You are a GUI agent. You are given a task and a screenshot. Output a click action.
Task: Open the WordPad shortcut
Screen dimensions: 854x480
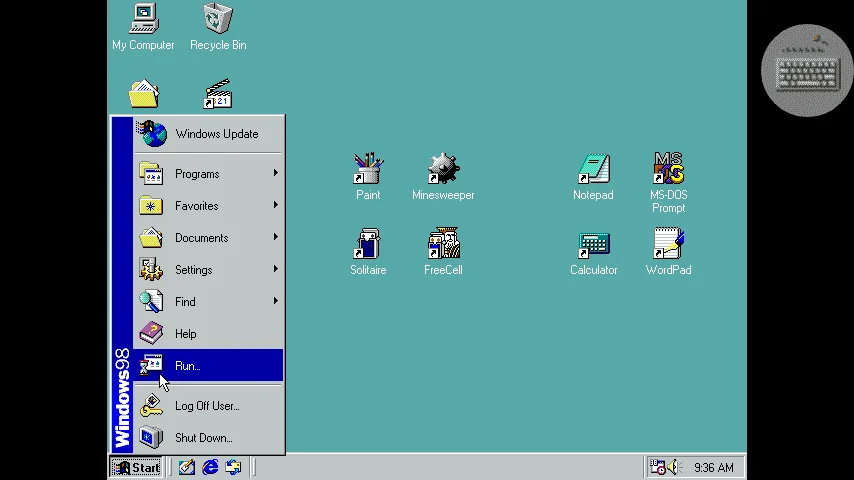668,252
